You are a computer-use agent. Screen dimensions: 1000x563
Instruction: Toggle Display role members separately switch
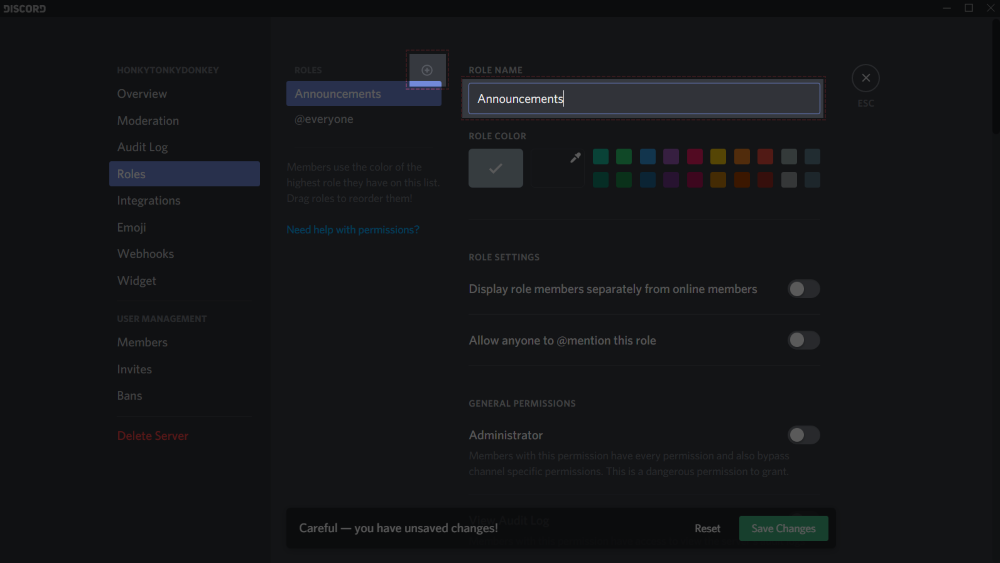pos(804,289)
